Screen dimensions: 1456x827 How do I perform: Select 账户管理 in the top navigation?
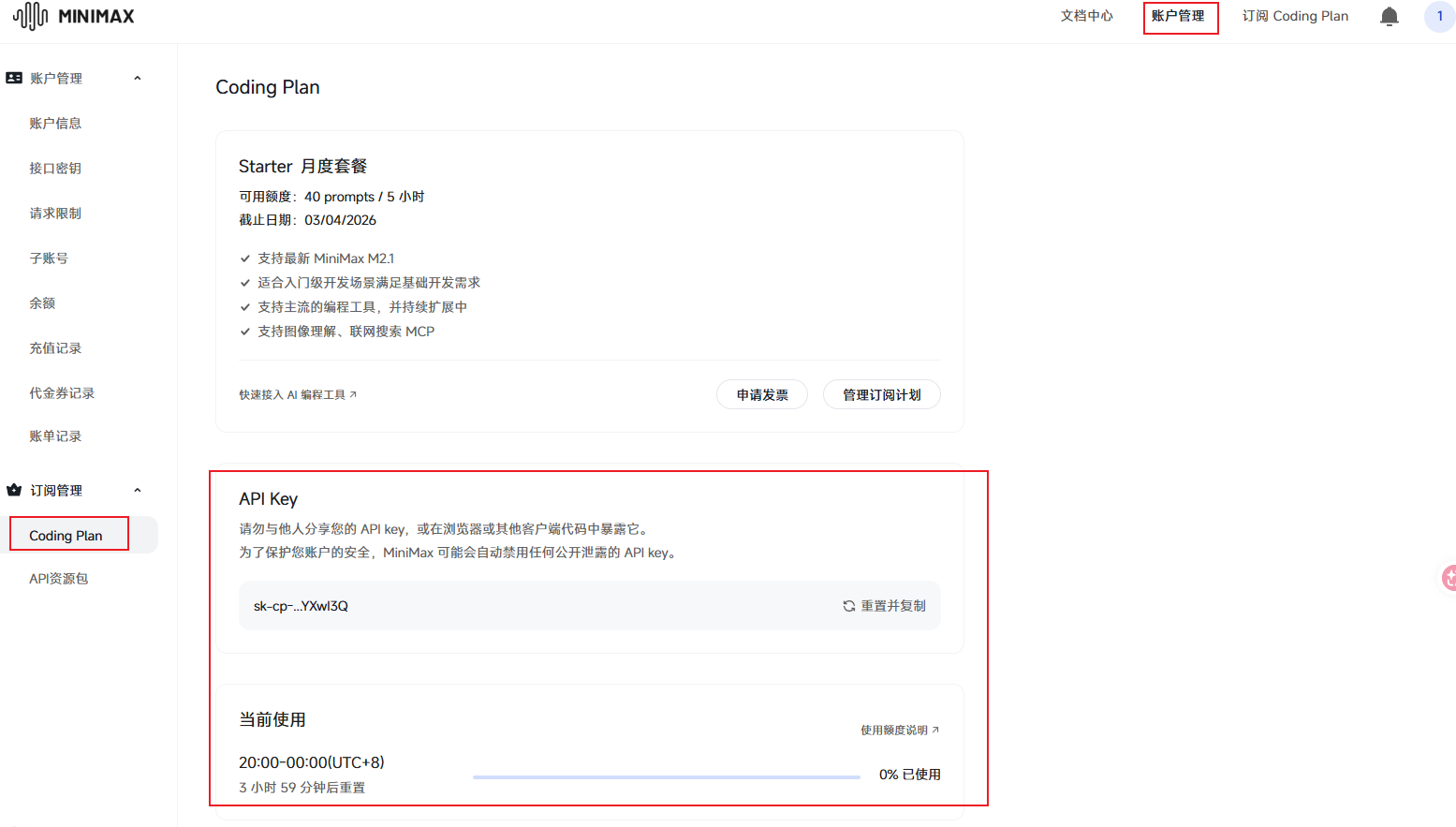[x=1178, y=16]
